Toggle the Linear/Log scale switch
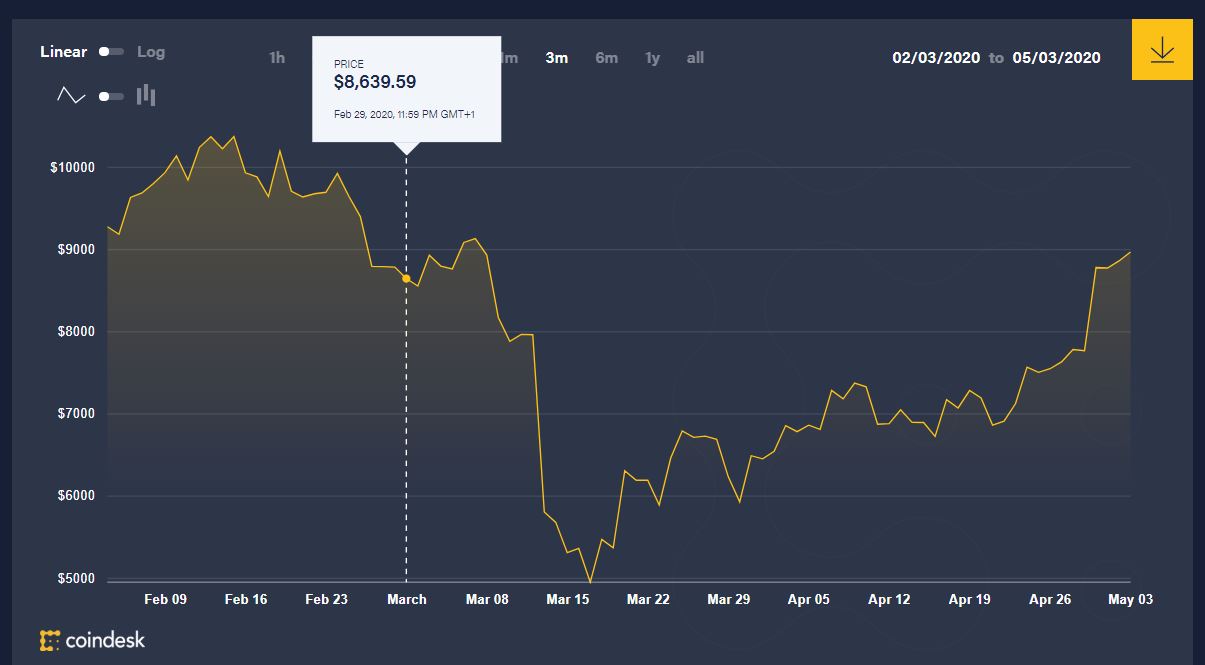This screenshot has width=1205, height=665. [111, 52]
